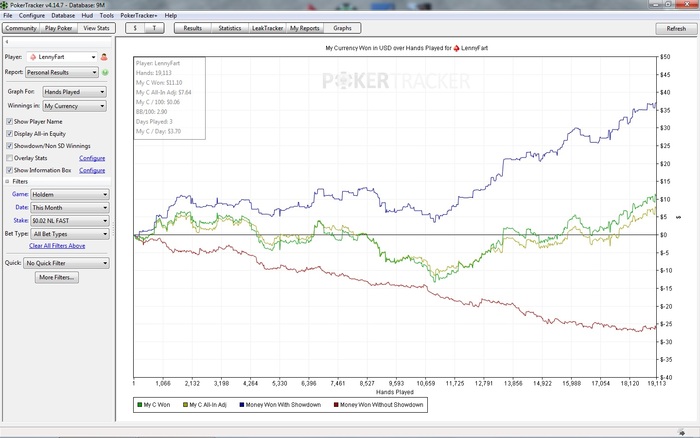
Task: Open the Graph For dropdown showing Hands Played
Action: 74,92
